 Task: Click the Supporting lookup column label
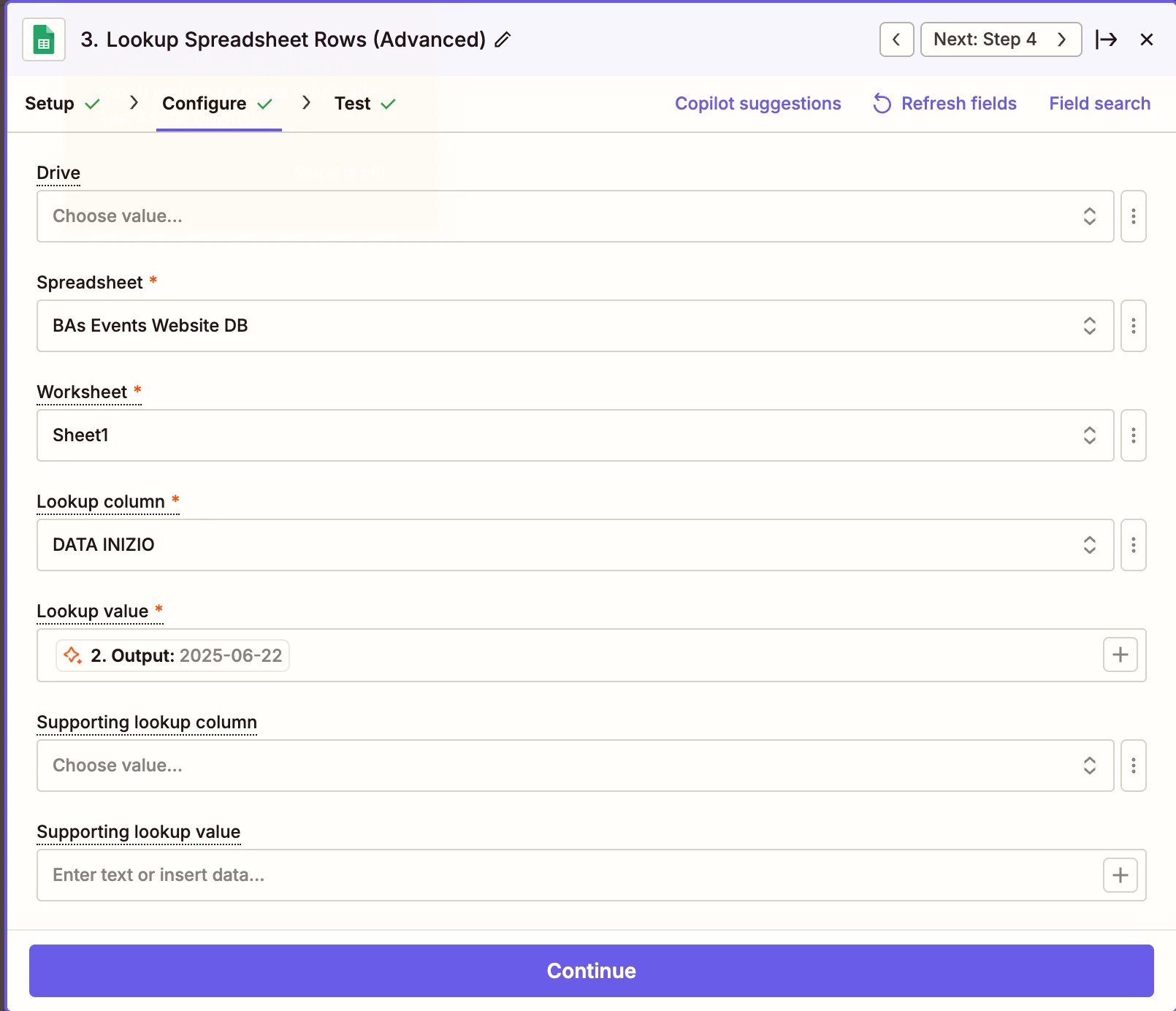[147, 722]
